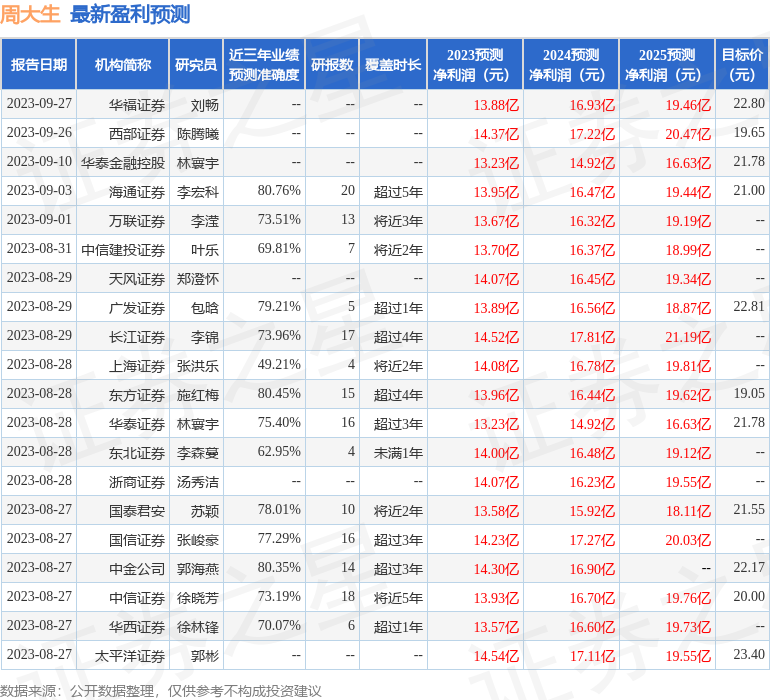Viewport: 770px width, 700px height.
Task: Click the date 2023-09-27 for 华福证券
Action: point(39,104)
